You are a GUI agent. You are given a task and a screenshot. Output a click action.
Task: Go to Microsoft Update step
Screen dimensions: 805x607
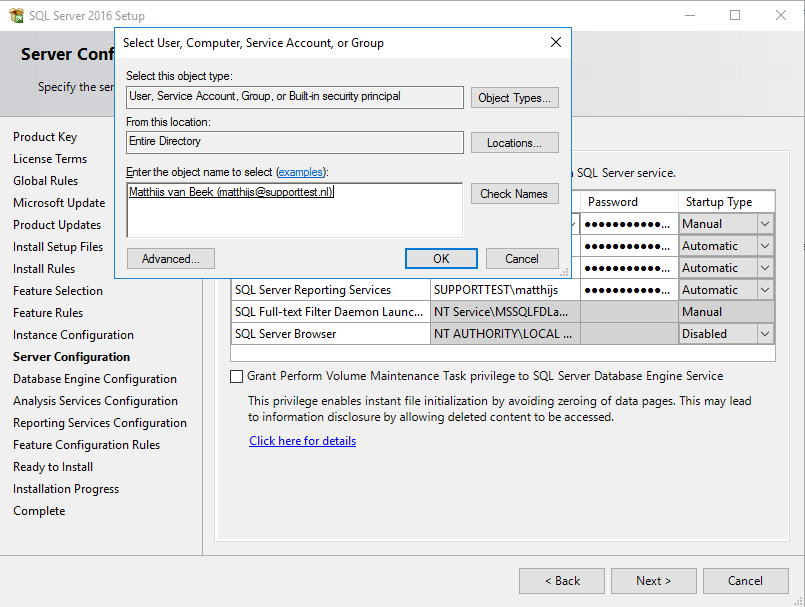point(59,203)
